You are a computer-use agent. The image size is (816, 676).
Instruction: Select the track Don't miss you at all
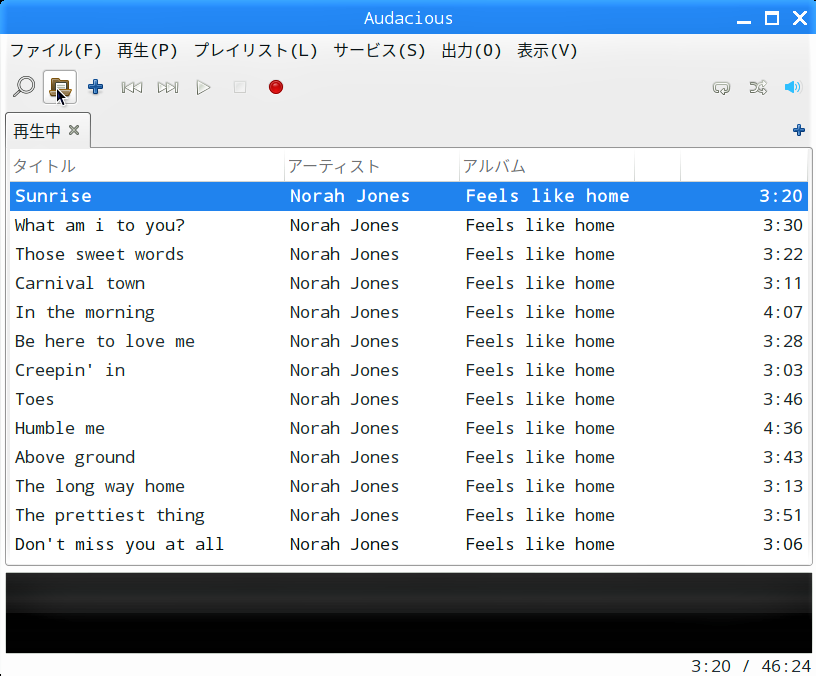409,544
